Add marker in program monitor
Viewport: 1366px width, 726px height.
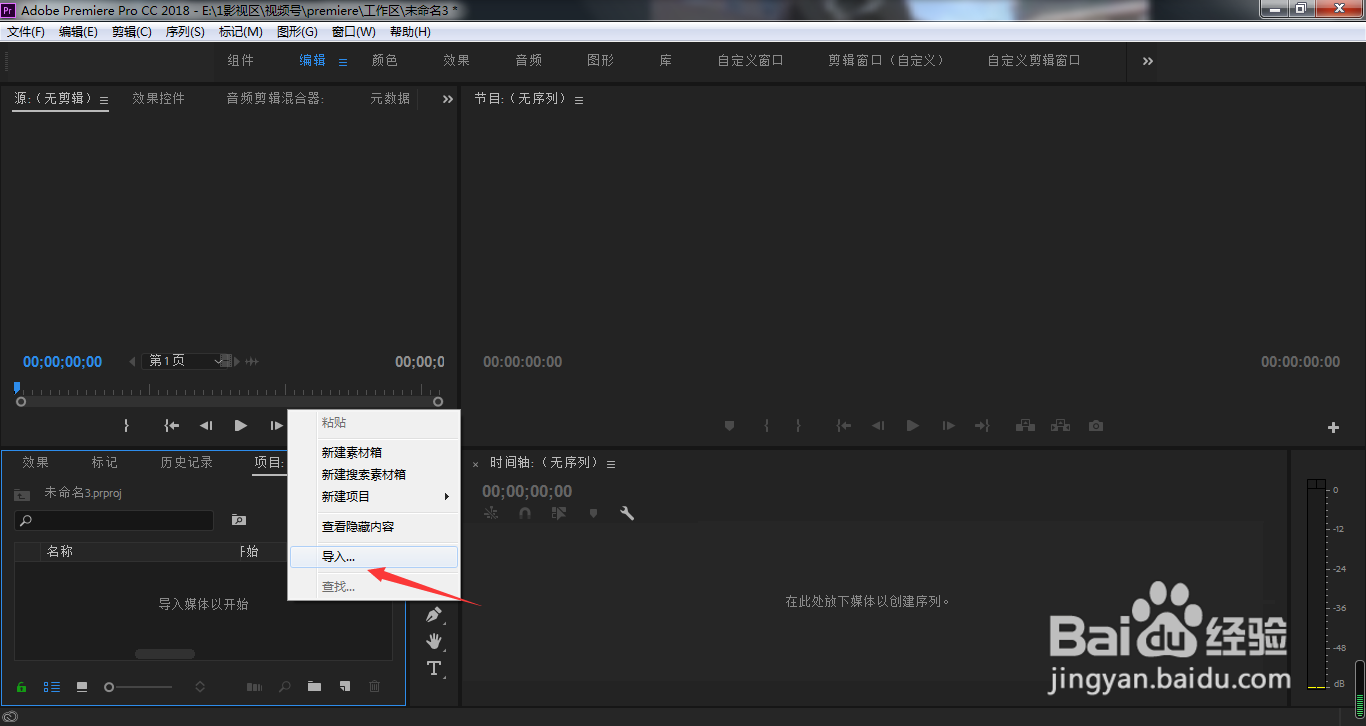pos(730,425)
